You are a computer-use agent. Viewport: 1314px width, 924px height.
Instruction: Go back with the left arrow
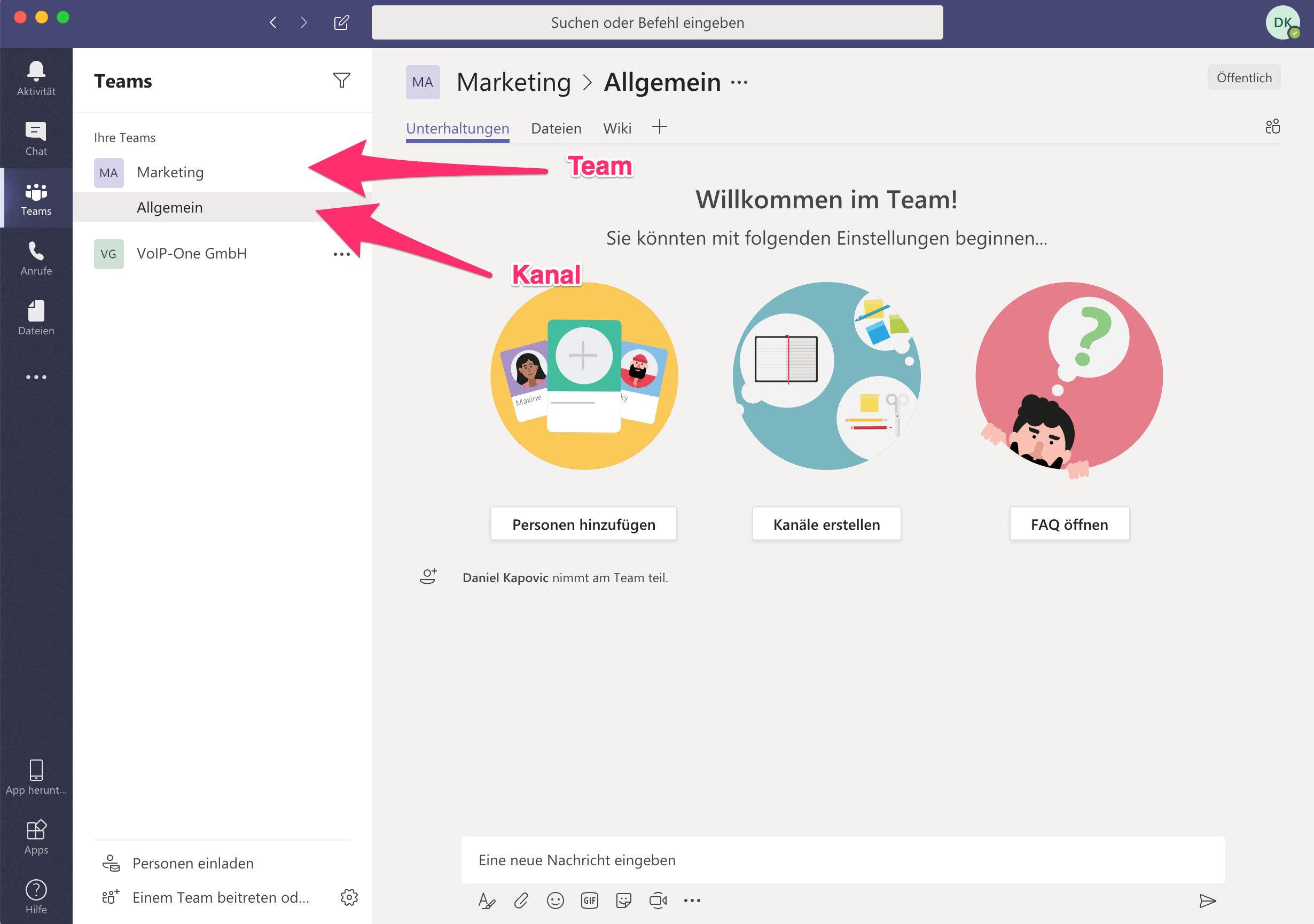pyautogui.click(x=273, y=22)
